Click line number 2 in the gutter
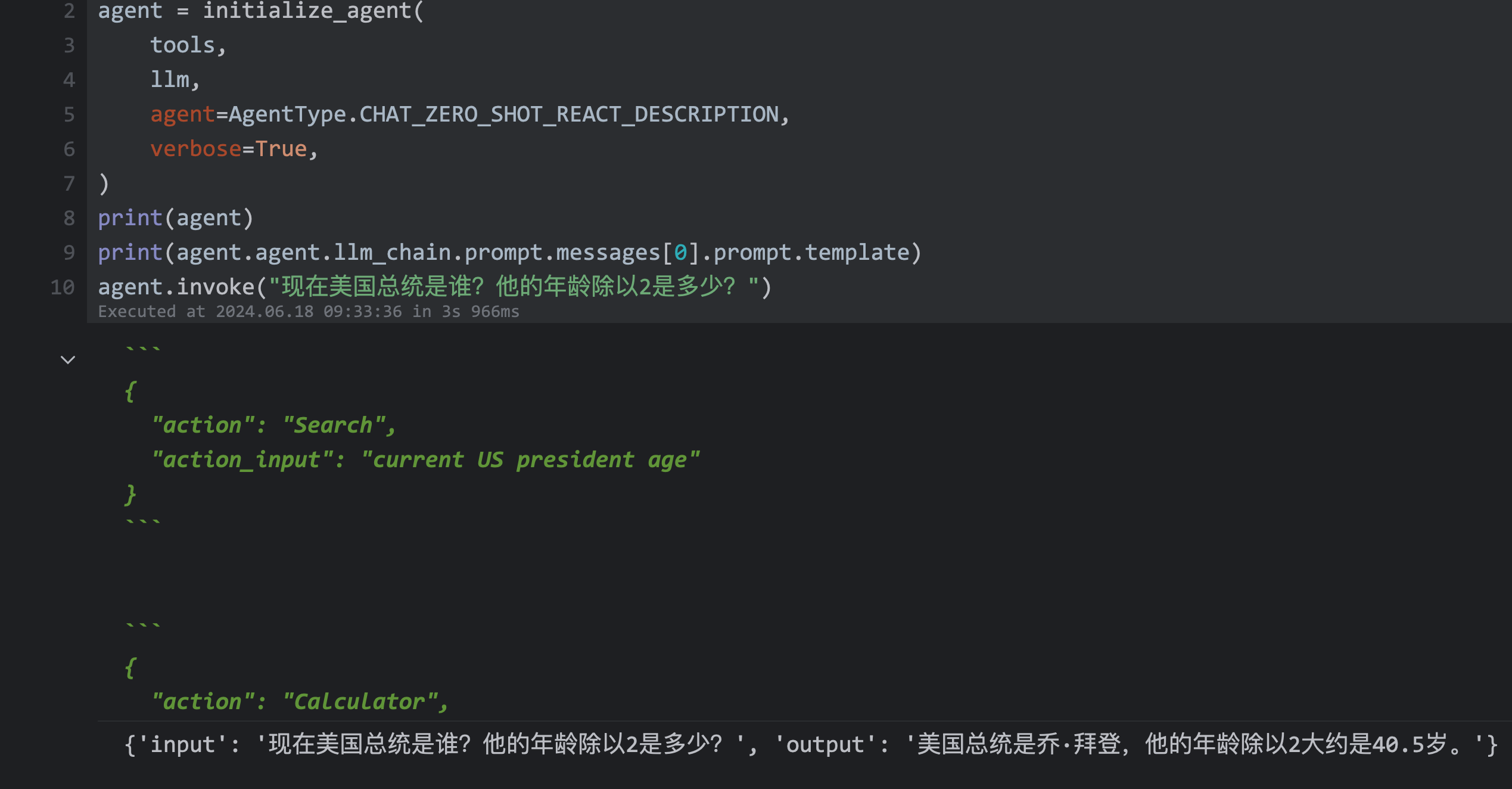Image resolution: width=1512 pixels, height=789 pixels. click(69, 11)
